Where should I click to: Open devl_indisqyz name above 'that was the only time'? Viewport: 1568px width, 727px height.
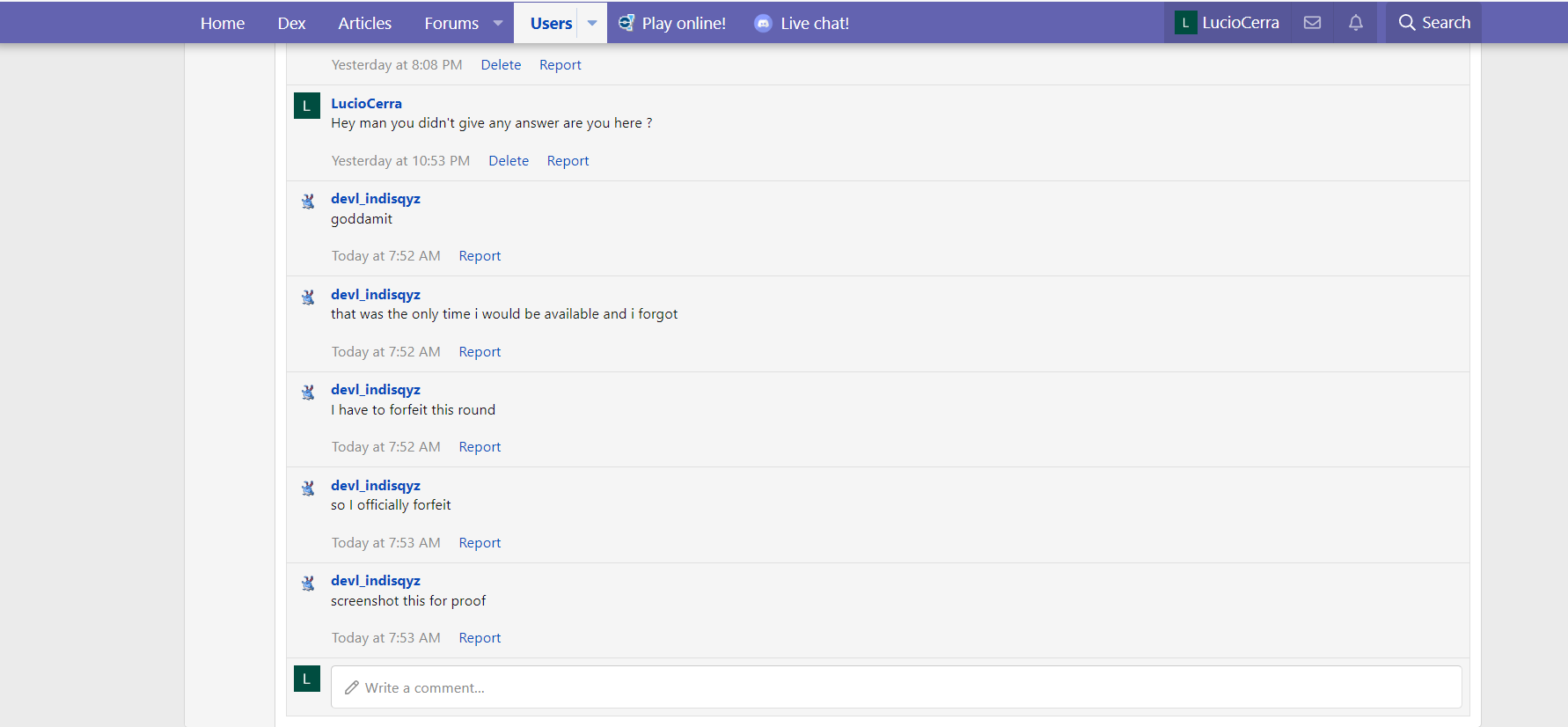[376, 295]
